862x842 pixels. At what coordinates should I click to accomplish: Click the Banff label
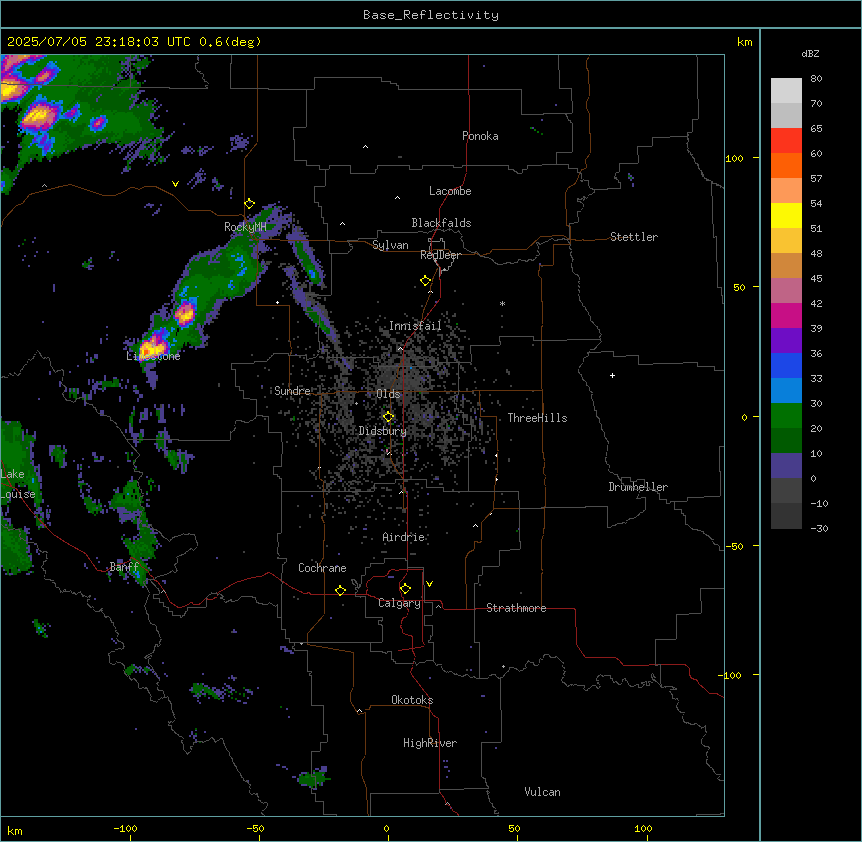pos(124,567)
